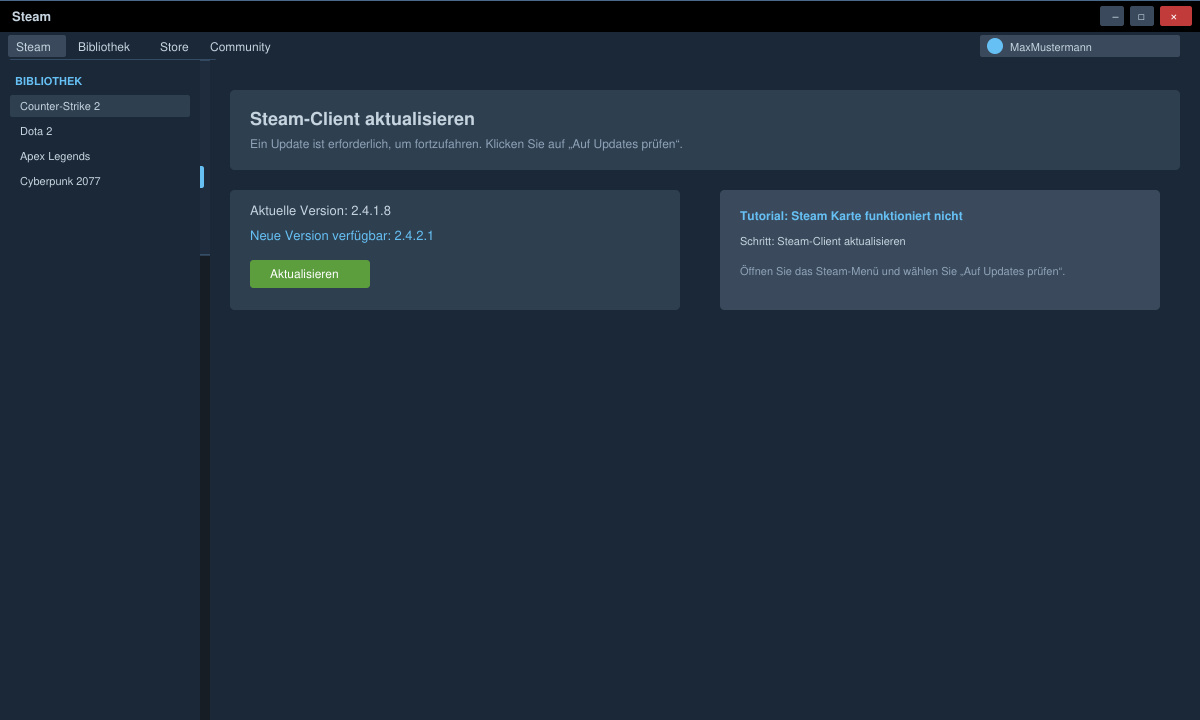Open the Community menu
This screenshot has width=1200, height=720.
point(240,47)
